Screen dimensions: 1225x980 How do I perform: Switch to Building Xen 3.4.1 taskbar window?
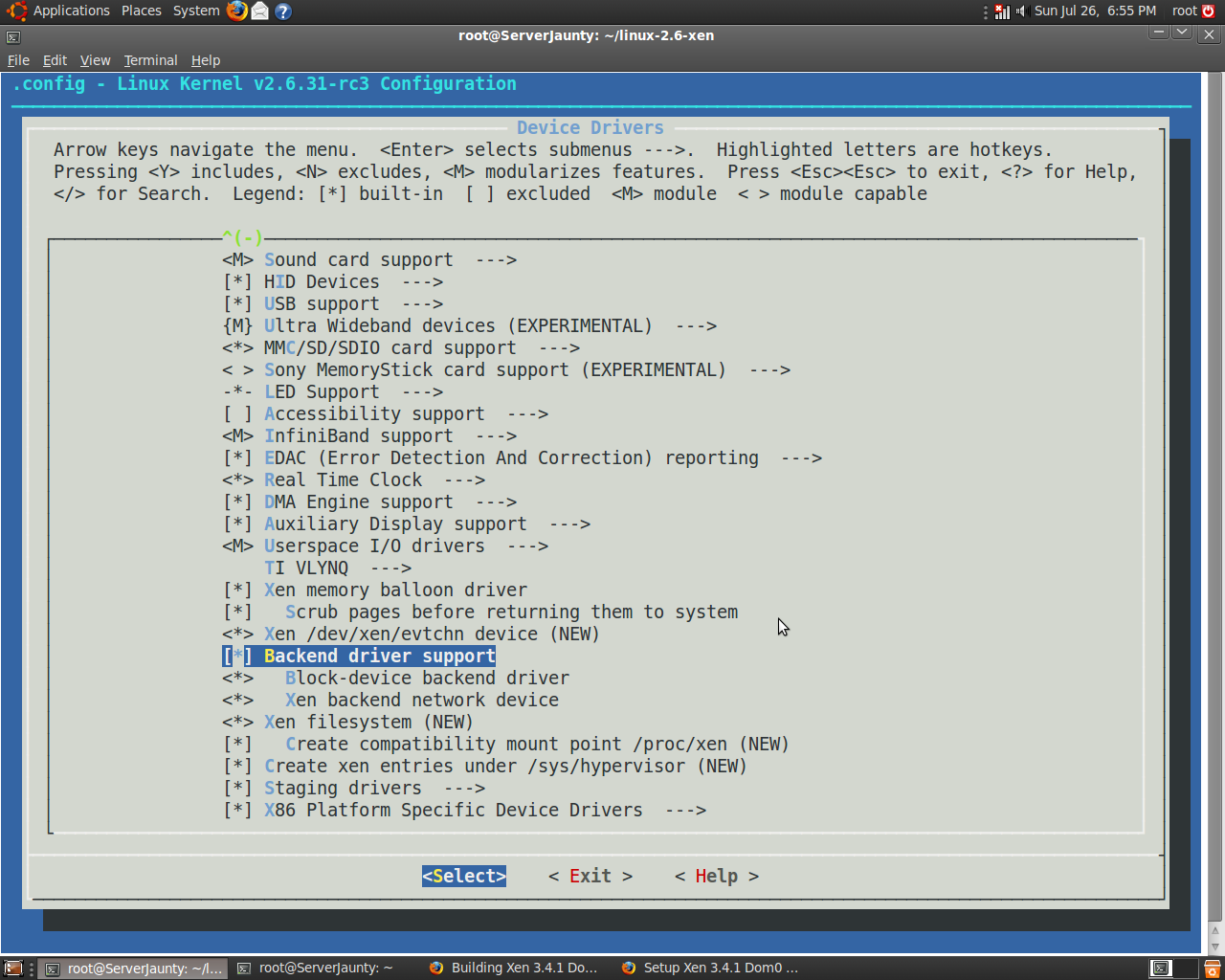pos(517,969)
